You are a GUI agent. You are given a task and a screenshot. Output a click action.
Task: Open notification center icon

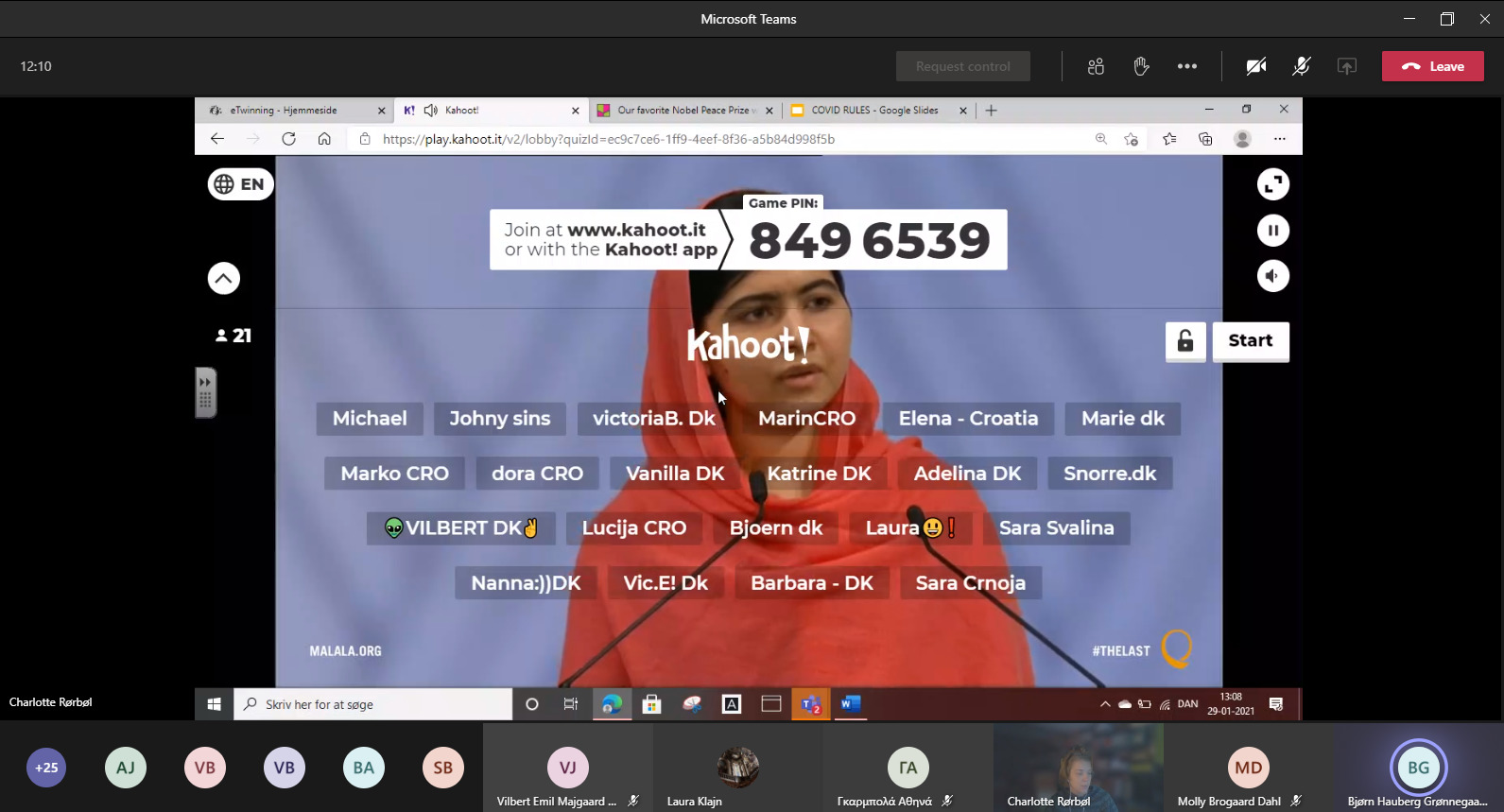coord(1276,704)
